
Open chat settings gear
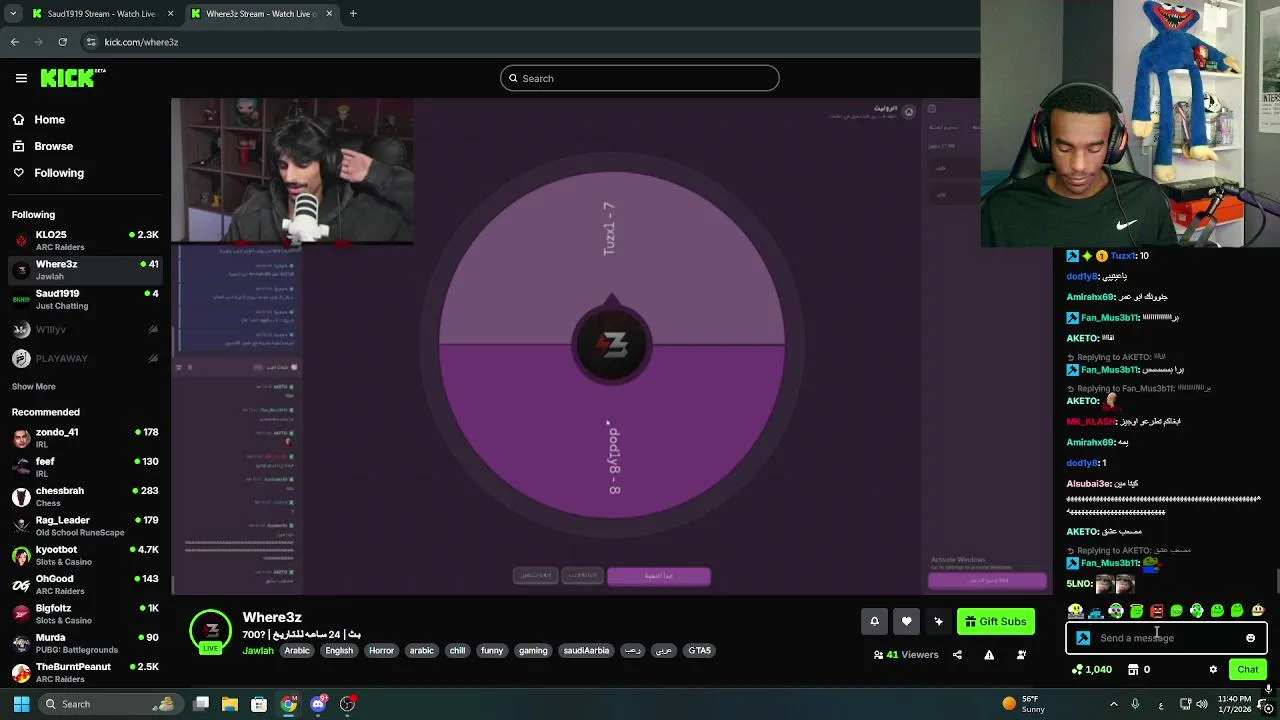[x=1213, y=670]
